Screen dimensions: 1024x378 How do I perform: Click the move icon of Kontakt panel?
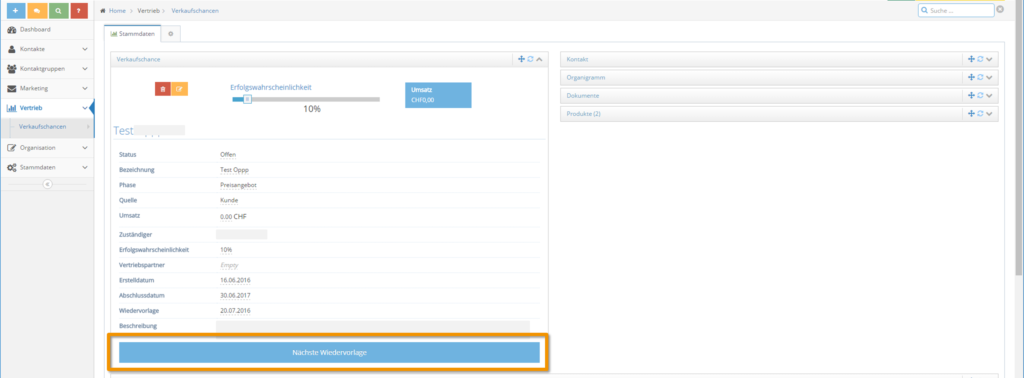(971, 59)
